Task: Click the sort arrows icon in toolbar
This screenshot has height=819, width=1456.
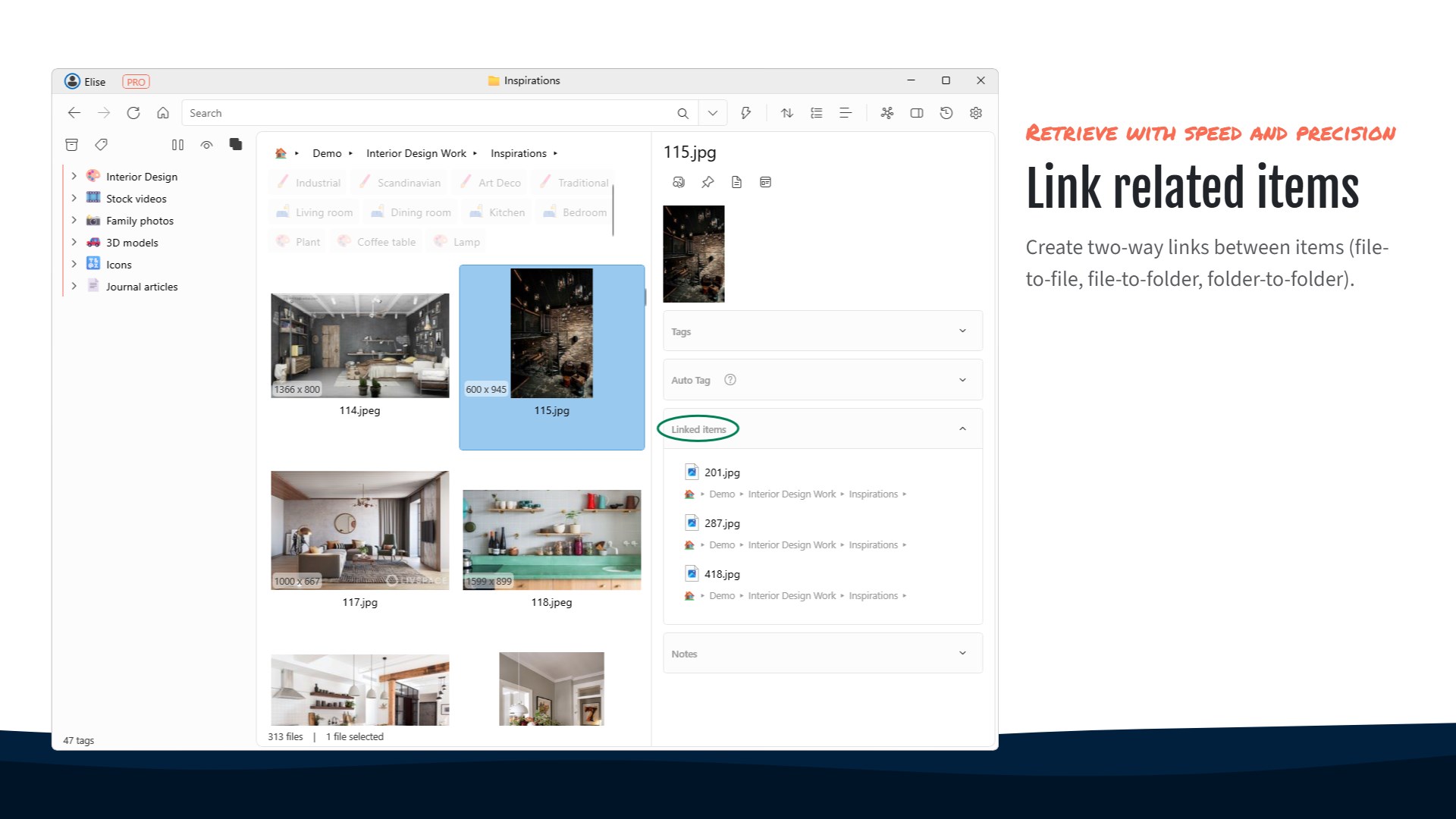Action: [787, 113]
